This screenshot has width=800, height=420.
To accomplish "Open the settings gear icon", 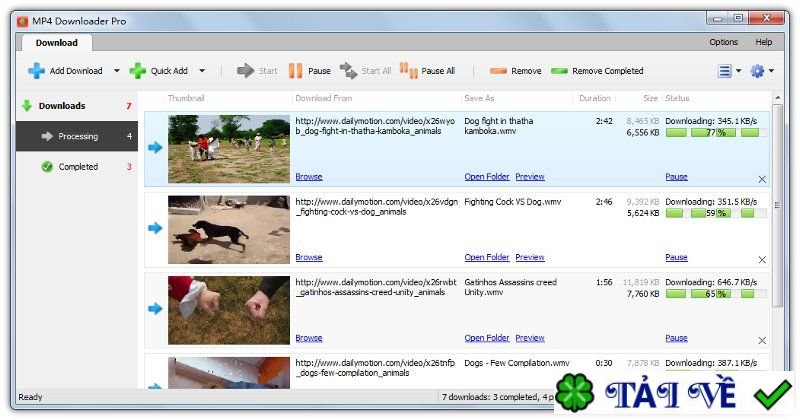I will [757, 71].
